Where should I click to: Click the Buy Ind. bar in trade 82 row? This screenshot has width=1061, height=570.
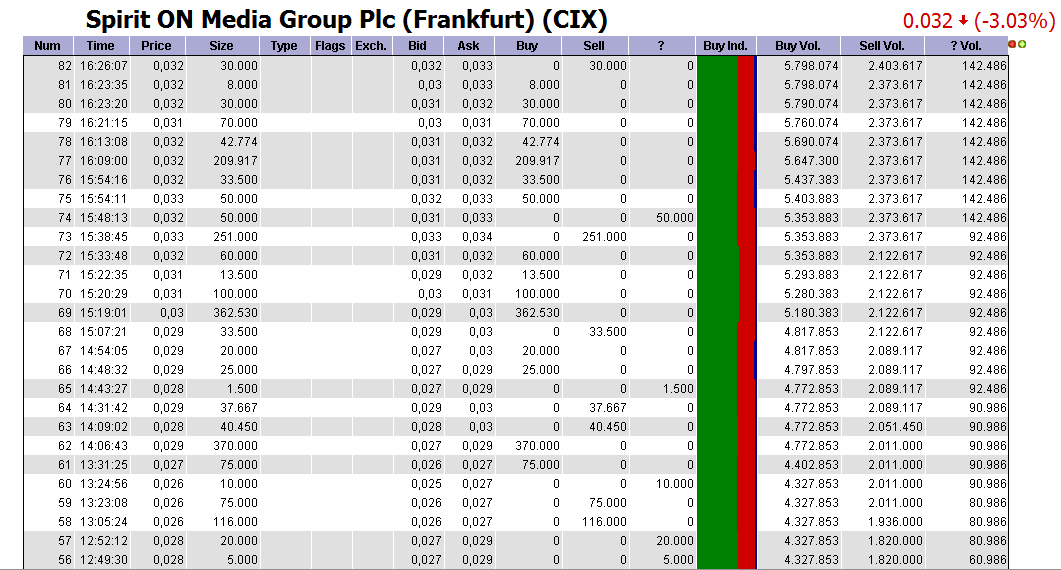pyautogui.click(x=725, y=66)
